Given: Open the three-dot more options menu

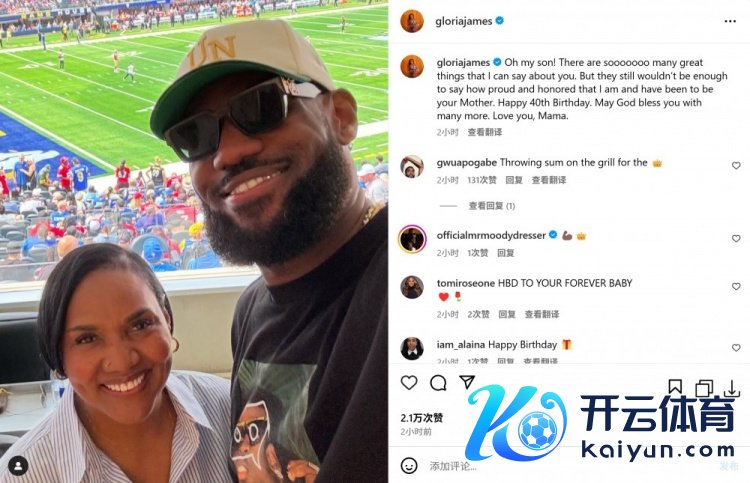Looking at the screenshot, I should coord(730,21).
